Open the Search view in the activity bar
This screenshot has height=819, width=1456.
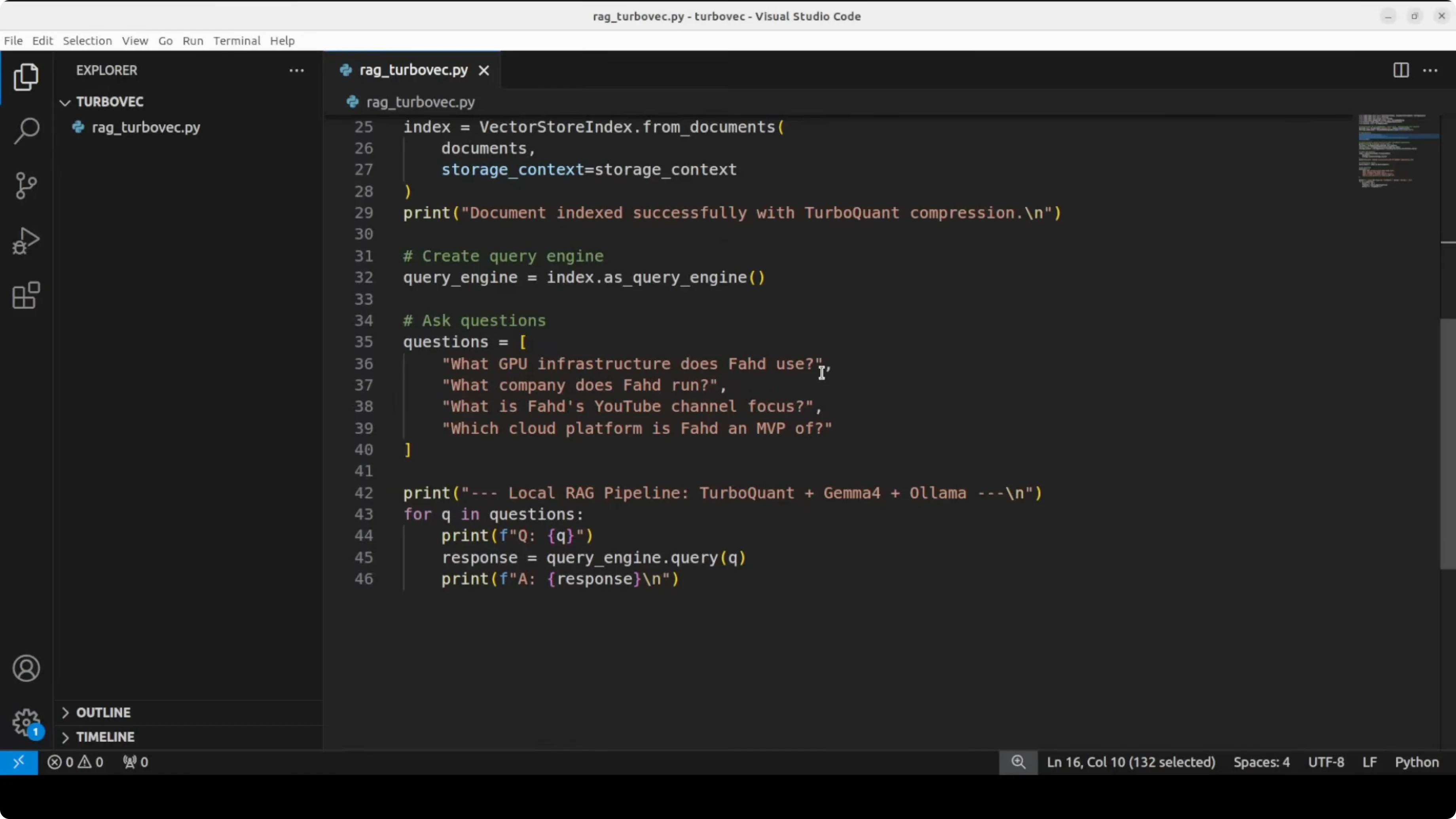click(x=26, y=131)
